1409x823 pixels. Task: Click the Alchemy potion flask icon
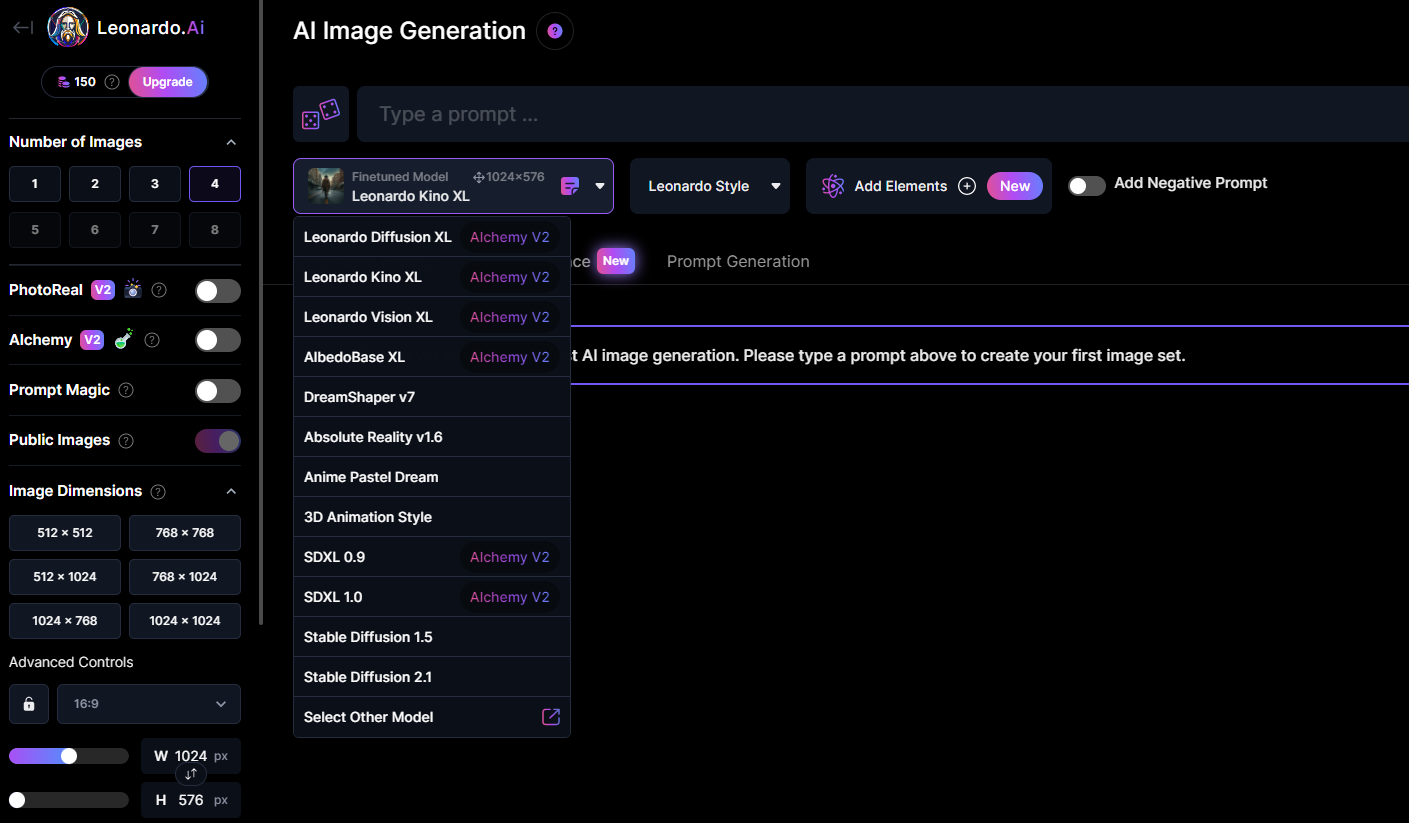coord(124,340)
